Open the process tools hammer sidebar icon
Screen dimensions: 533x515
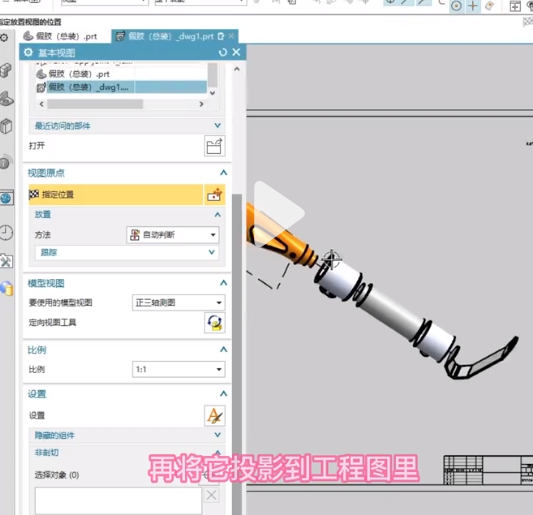coord(6,261)
